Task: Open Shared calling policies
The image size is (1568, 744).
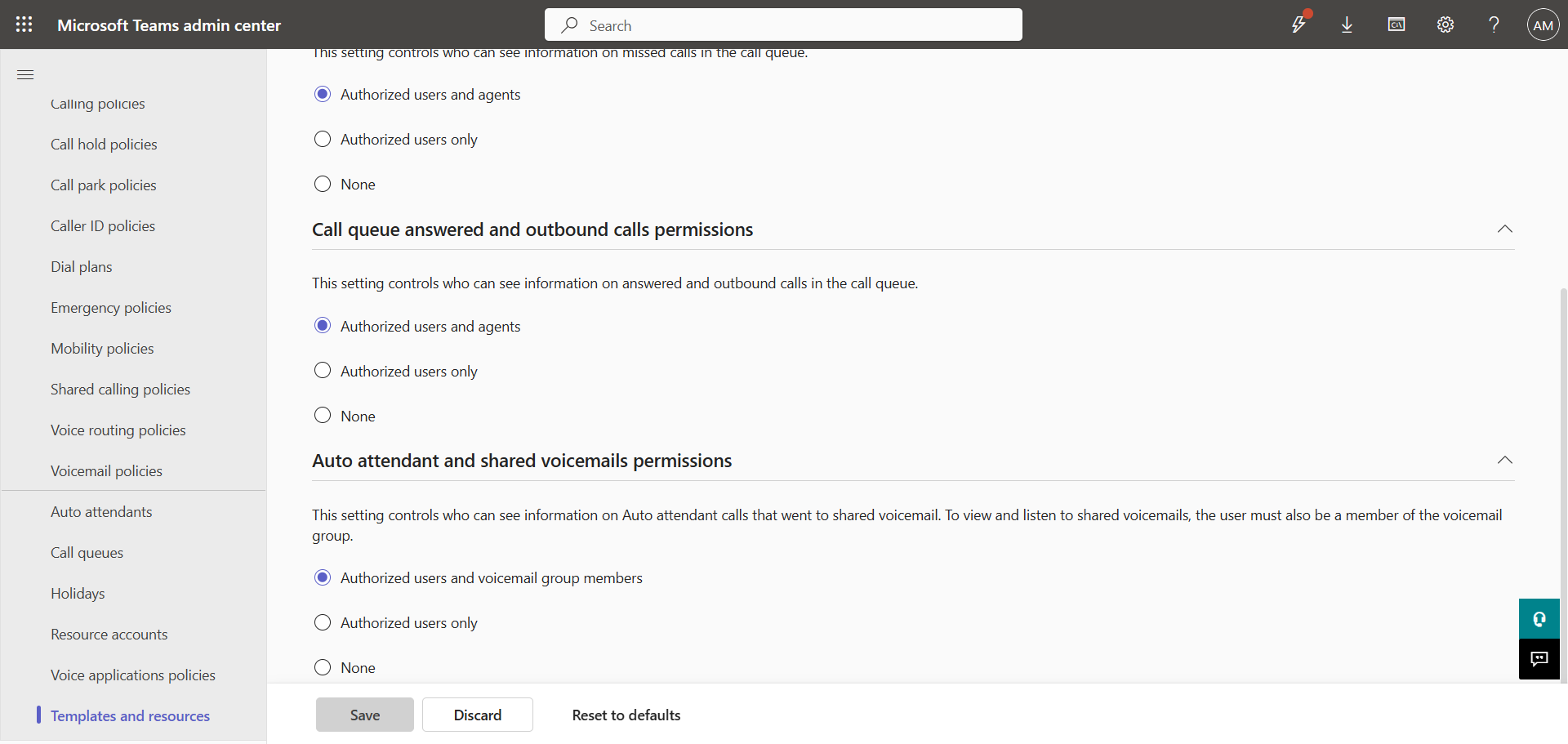Action: 120,390
